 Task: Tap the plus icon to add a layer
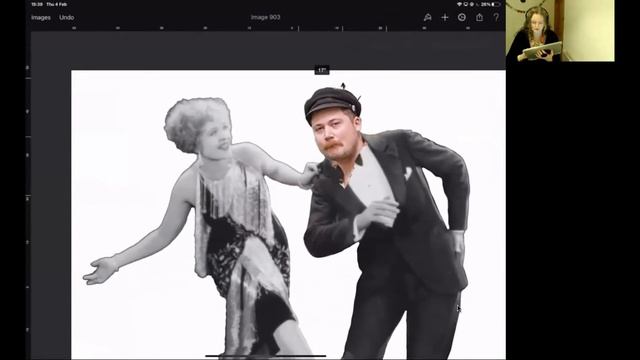click(445, 18)
